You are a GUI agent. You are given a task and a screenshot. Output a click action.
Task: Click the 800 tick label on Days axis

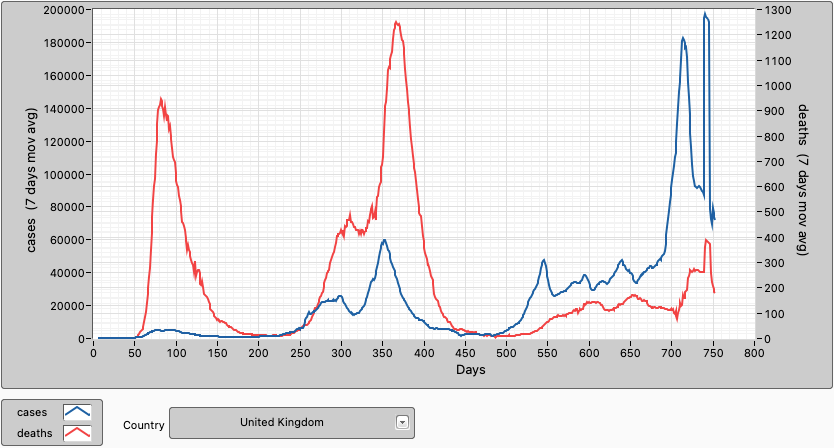754,353
